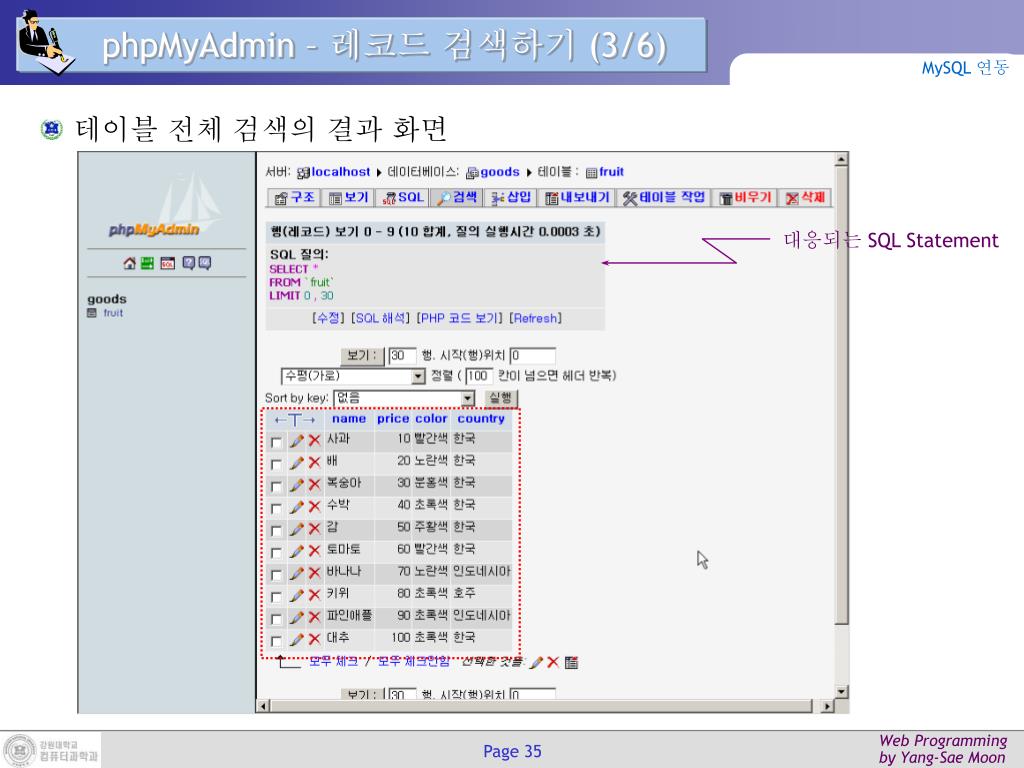Delete the 토마토 row with red X
The width and height of the screenshot is (1024, 768).
coord(315,551)
